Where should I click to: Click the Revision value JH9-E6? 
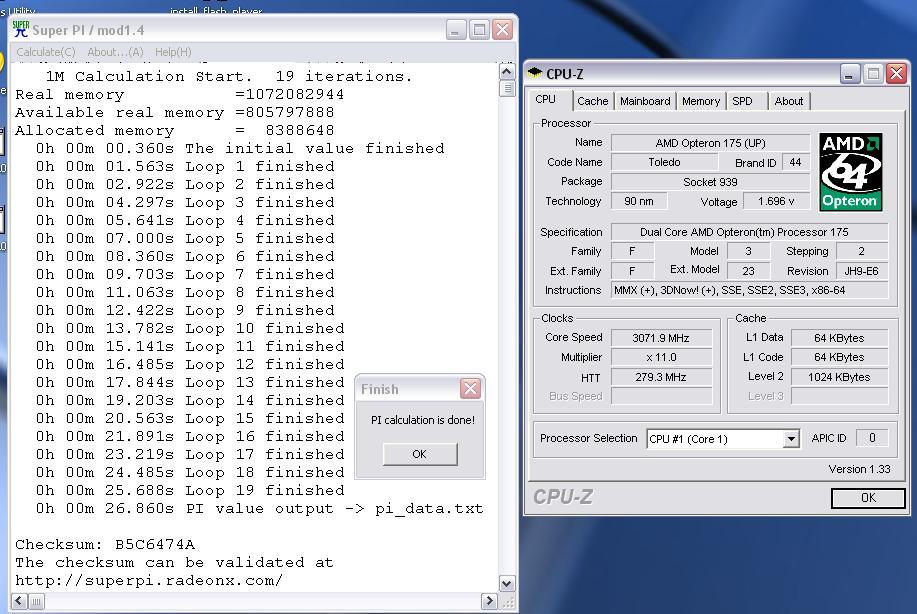click(861, 271)
